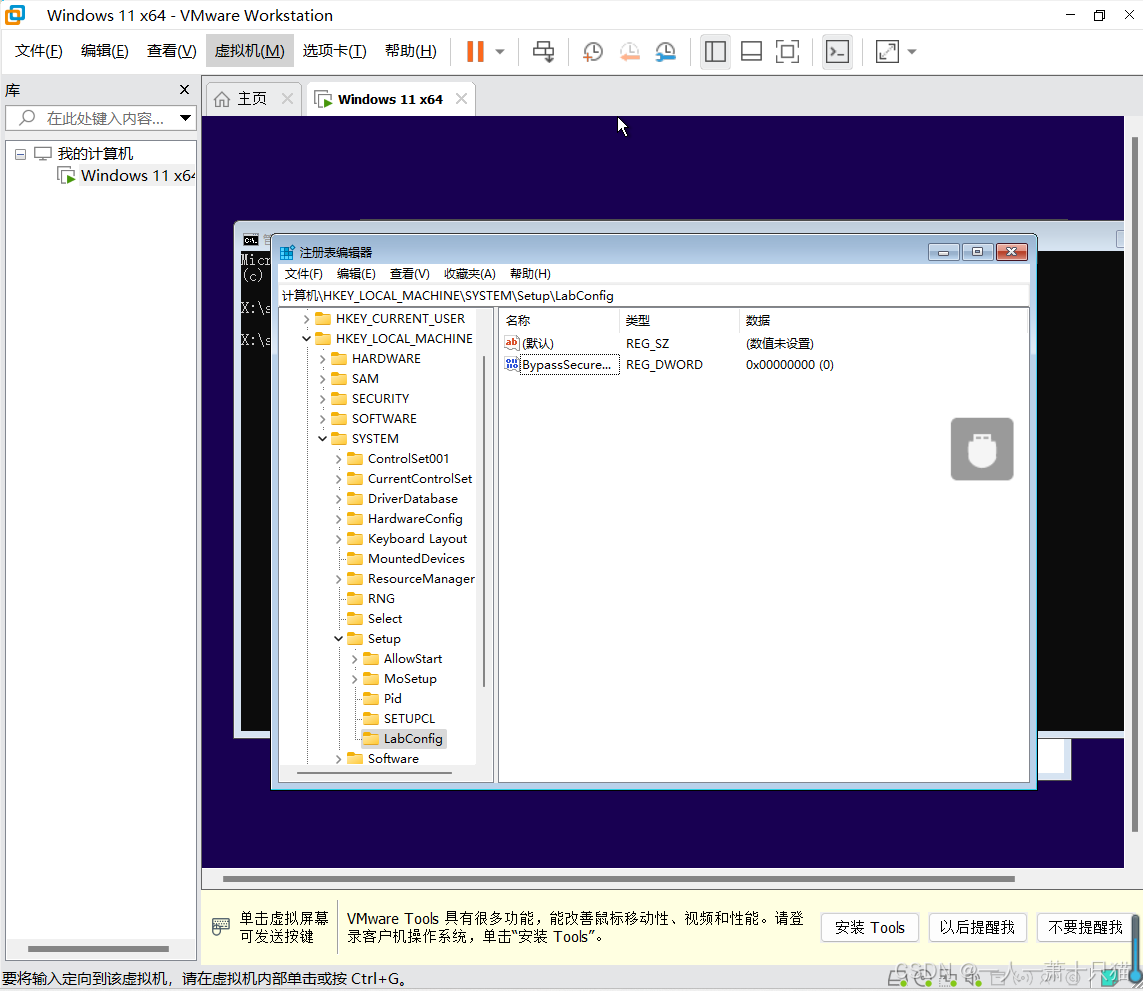Expand the HARDWARE key
This screenshot has width=1143, height=991.
click(x=322, y=359)
